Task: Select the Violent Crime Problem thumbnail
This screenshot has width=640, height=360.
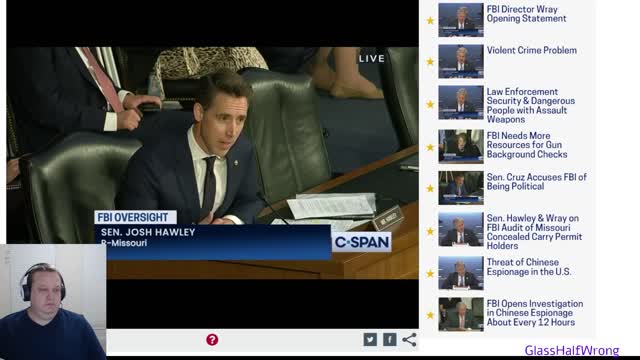Action: [461, 61]
